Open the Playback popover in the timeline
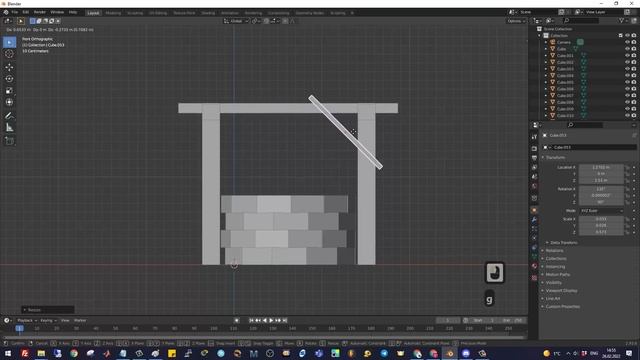 27,320
